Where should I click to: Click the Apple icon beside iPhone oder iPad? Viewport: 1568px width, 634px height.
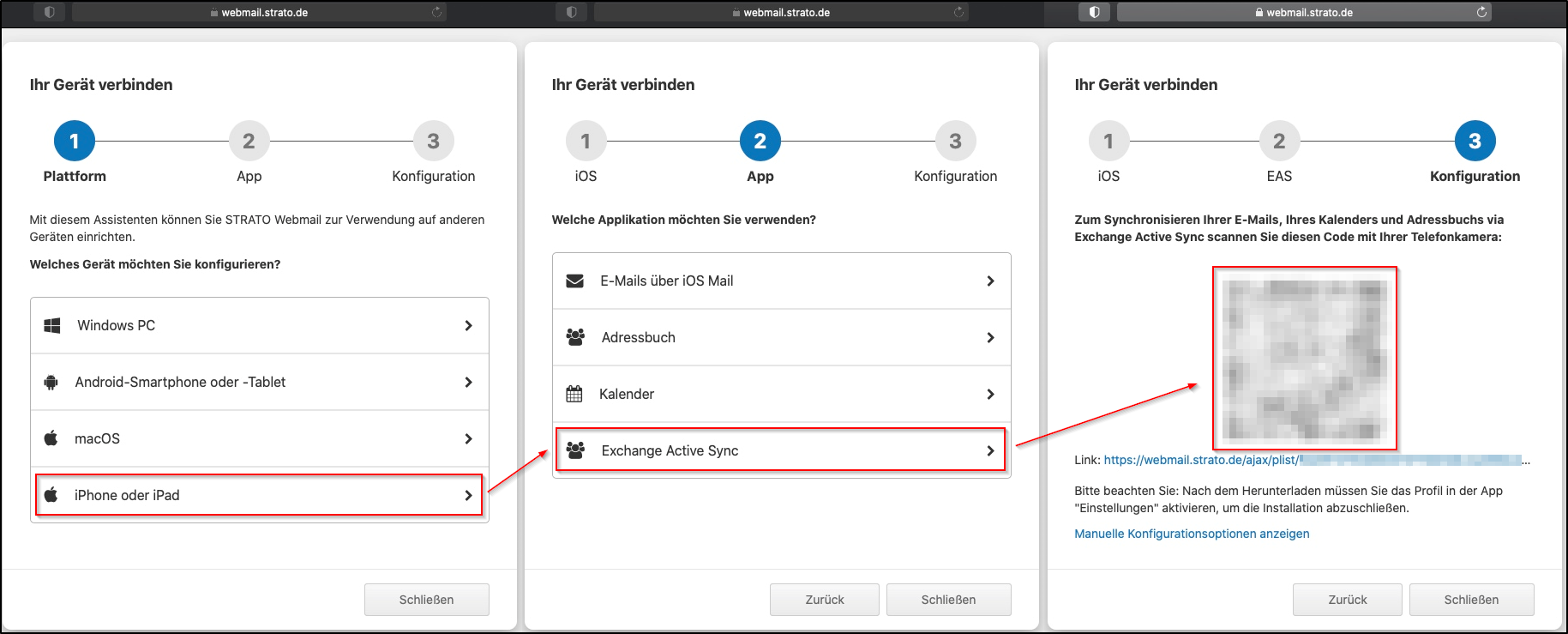point(51,495)
